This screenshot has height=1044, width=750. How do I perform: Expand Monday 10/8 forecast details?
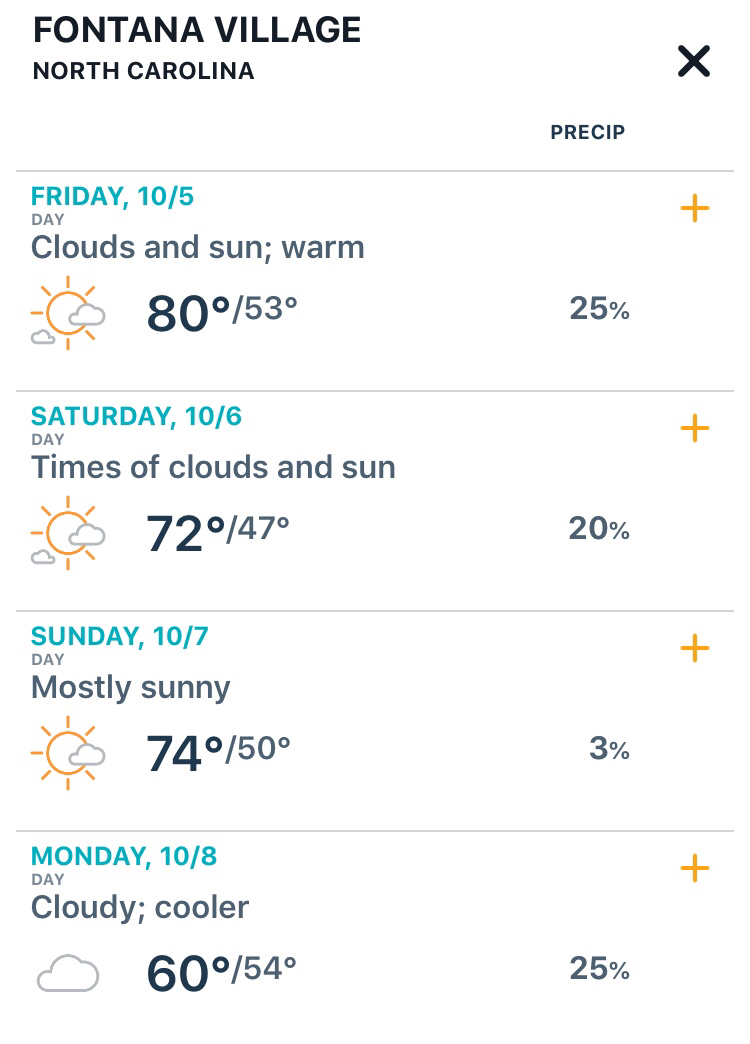694,868
